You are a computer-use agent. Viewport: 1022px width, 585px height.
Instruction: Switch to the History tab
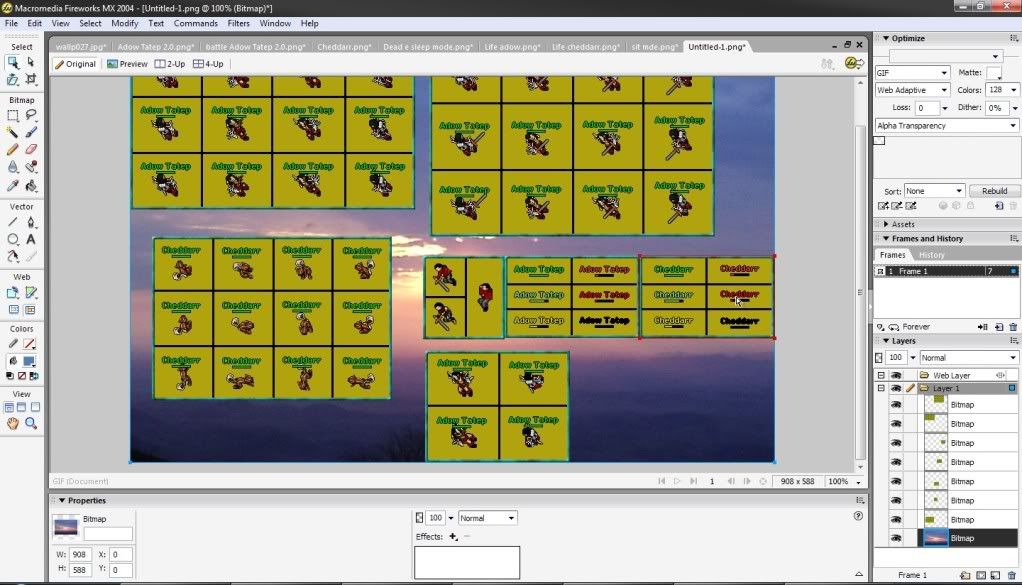pos(931,255)
